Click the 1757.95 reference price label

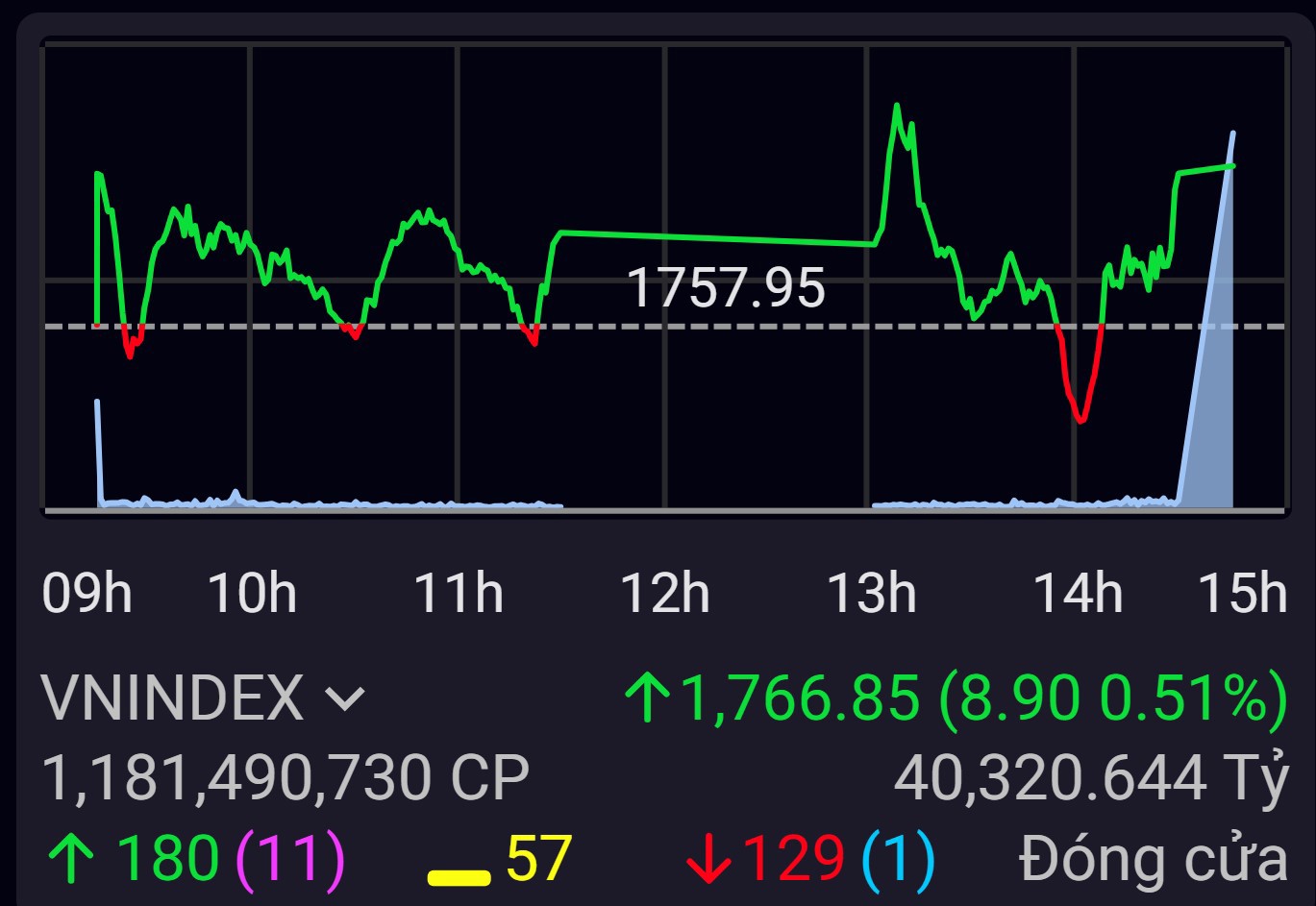click(x=726, y=287)
